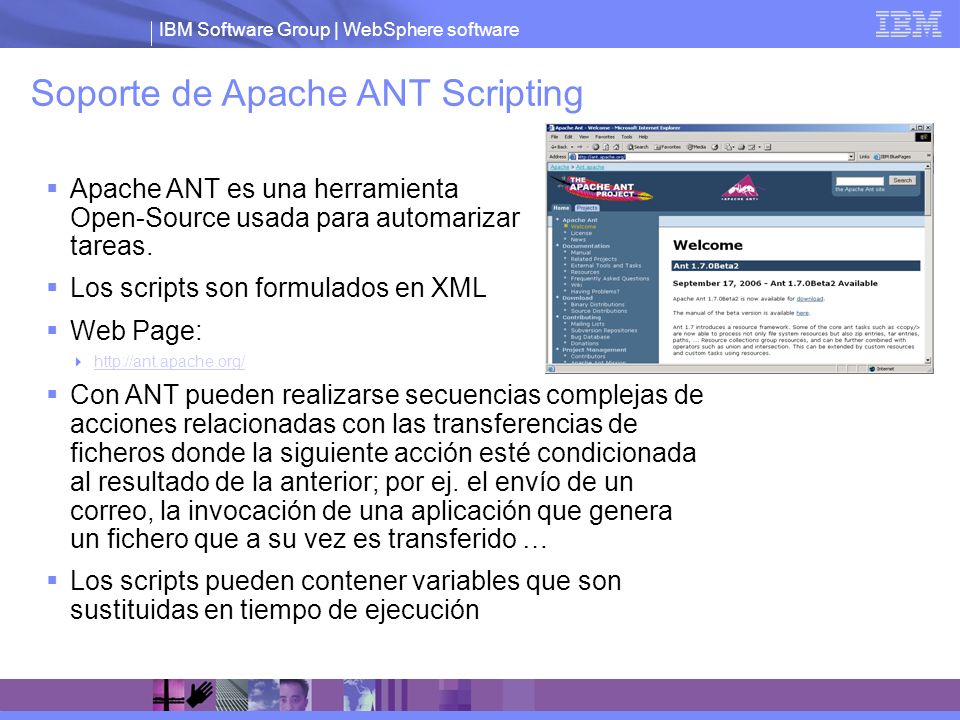Image resolution: width=960 pixels, height=720 pixels.
Task: Open the View menu in Internet Explorer
Action: 584,137
